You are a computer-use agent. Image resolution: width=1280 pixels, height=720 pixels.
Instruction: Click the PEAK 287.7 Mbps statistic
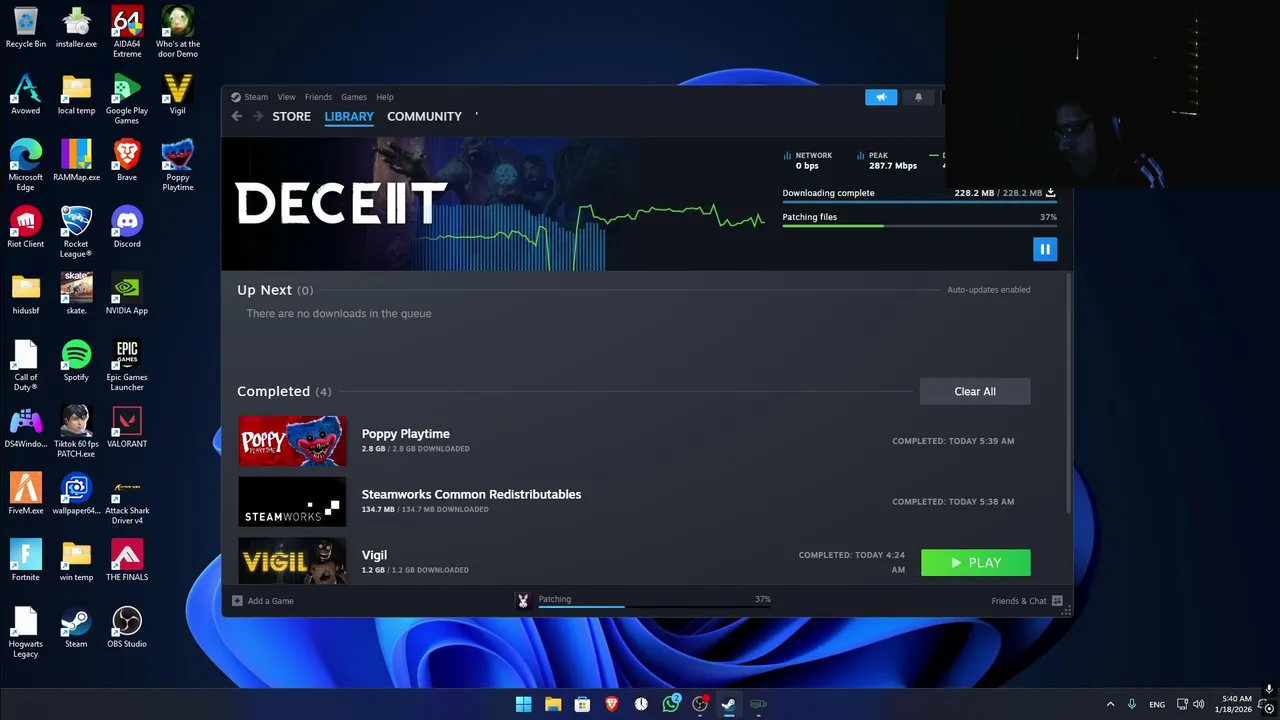(886, 160)
